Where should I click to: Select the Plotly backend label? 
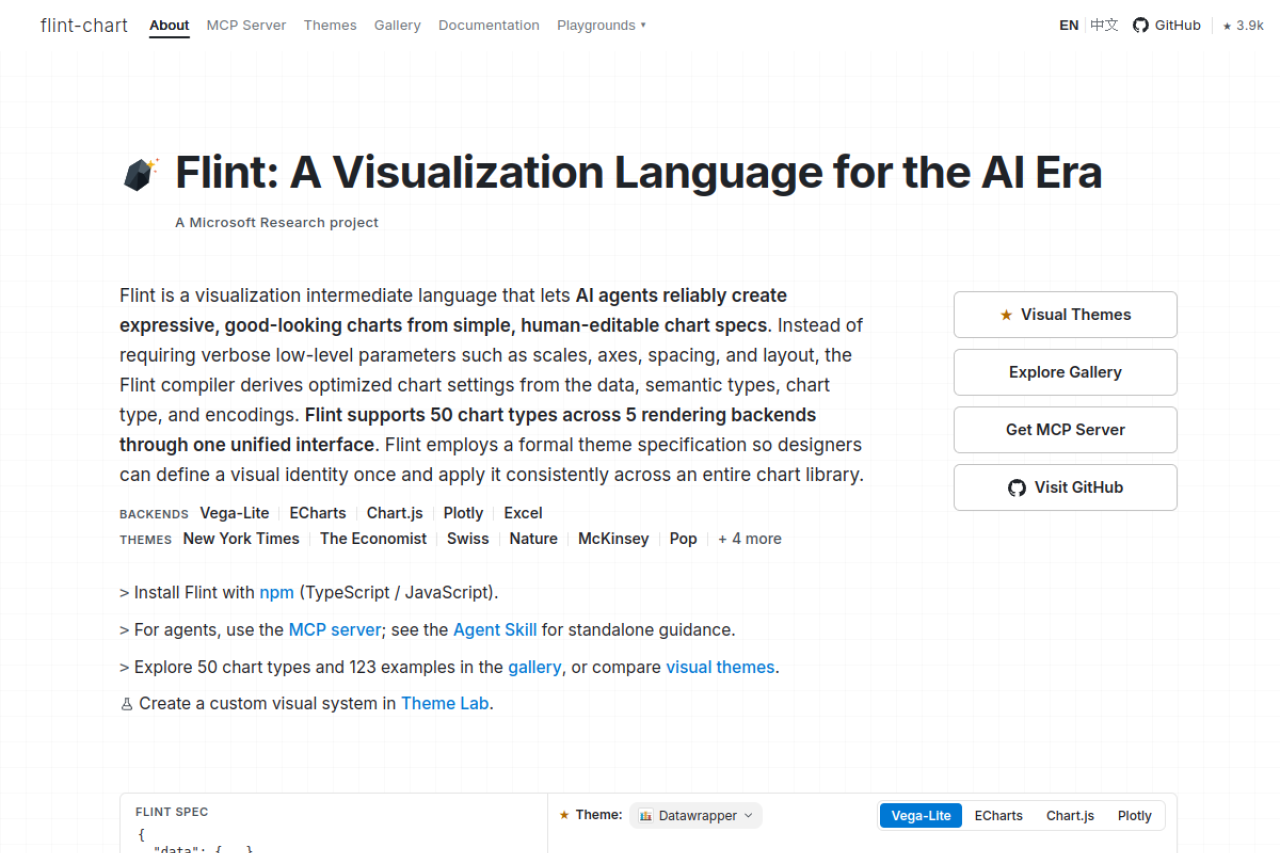click(x=463, y=513)
